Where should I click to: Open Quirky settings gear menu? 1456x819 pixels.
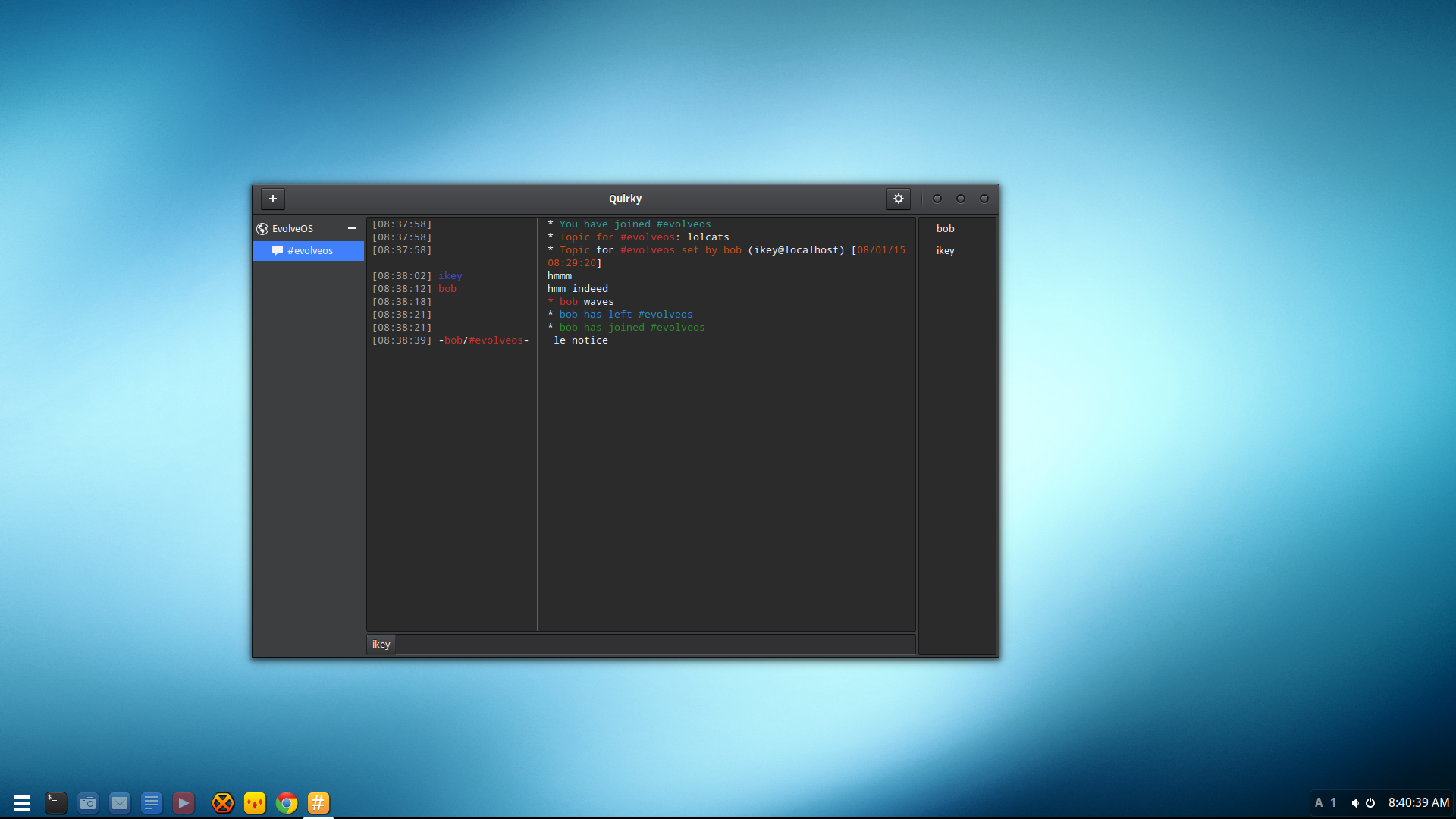point(899,199)
